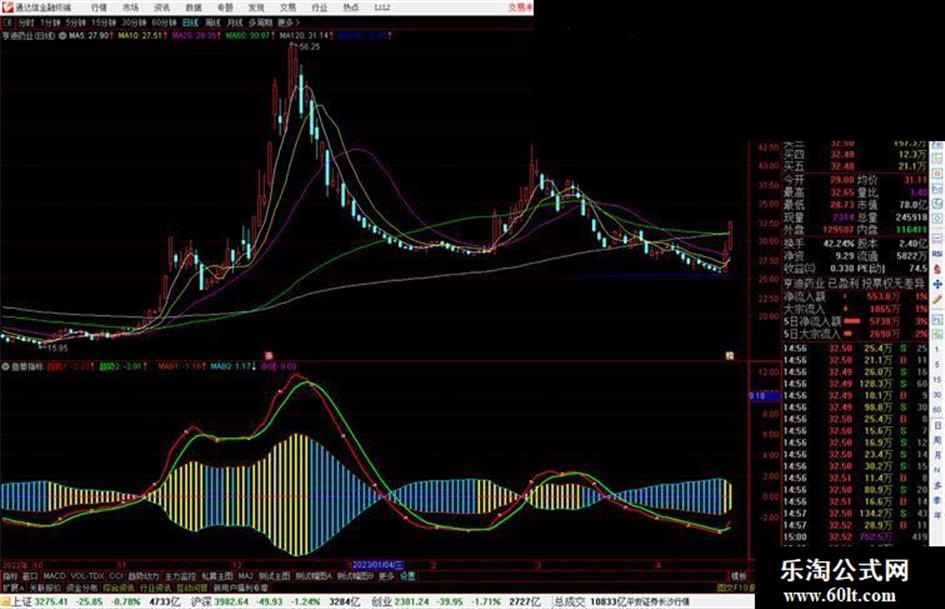Click the blue 9.18 value tag on the axis
The height and width of the screenshot is (609, 945).
[765, 396]
